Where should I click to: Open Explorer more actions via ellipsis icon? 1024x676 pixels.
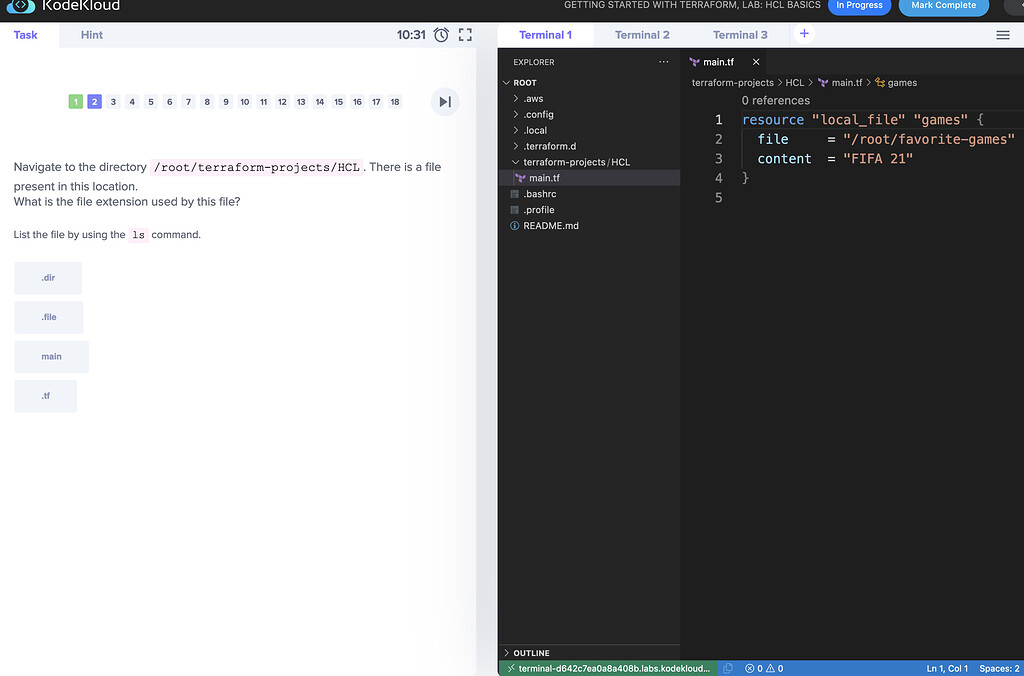(663, 61)
